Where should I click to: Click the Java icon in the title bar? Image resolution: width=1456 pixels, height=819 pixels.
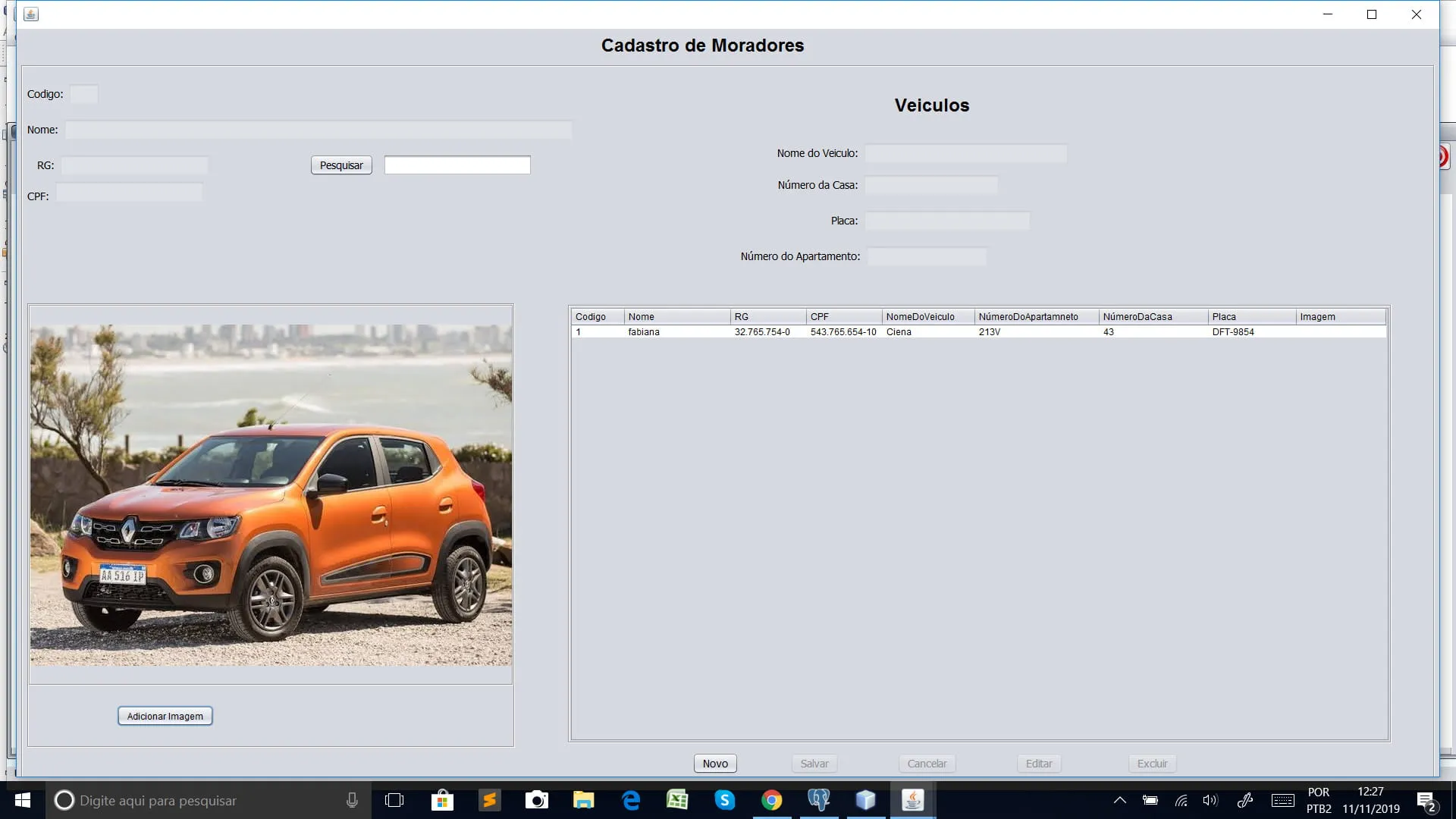click(x=31, y=14)
